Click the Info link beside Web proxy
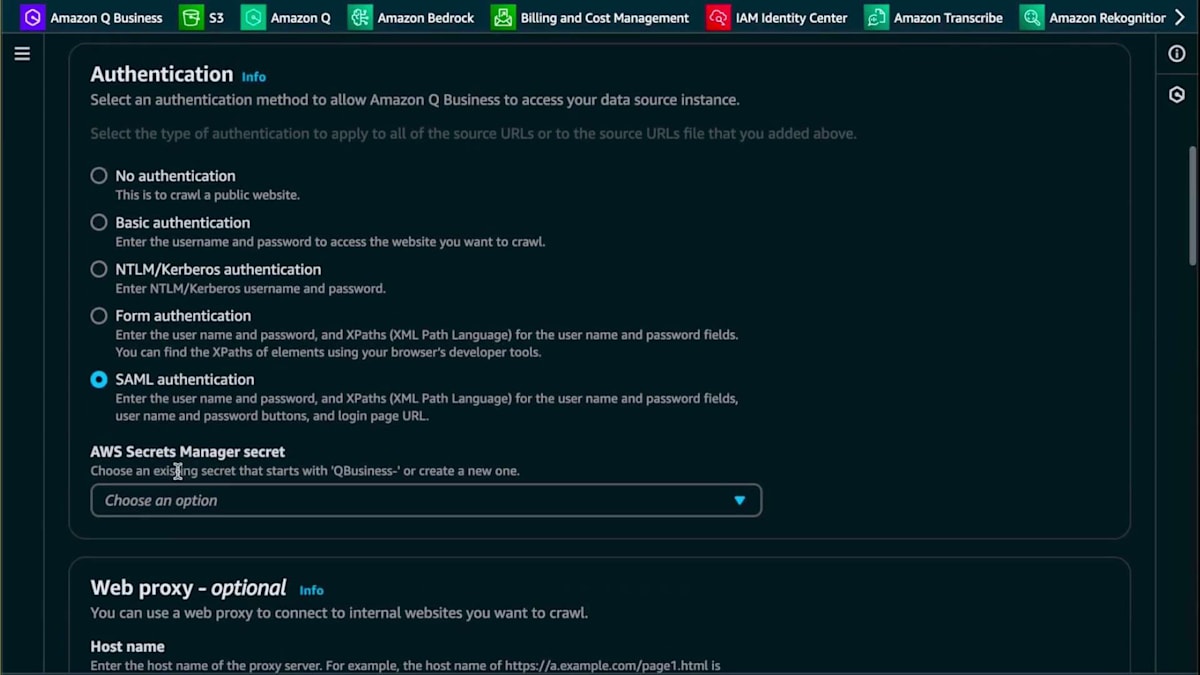The height and width of the screenshot is (675, 1200). click(311, 591)
